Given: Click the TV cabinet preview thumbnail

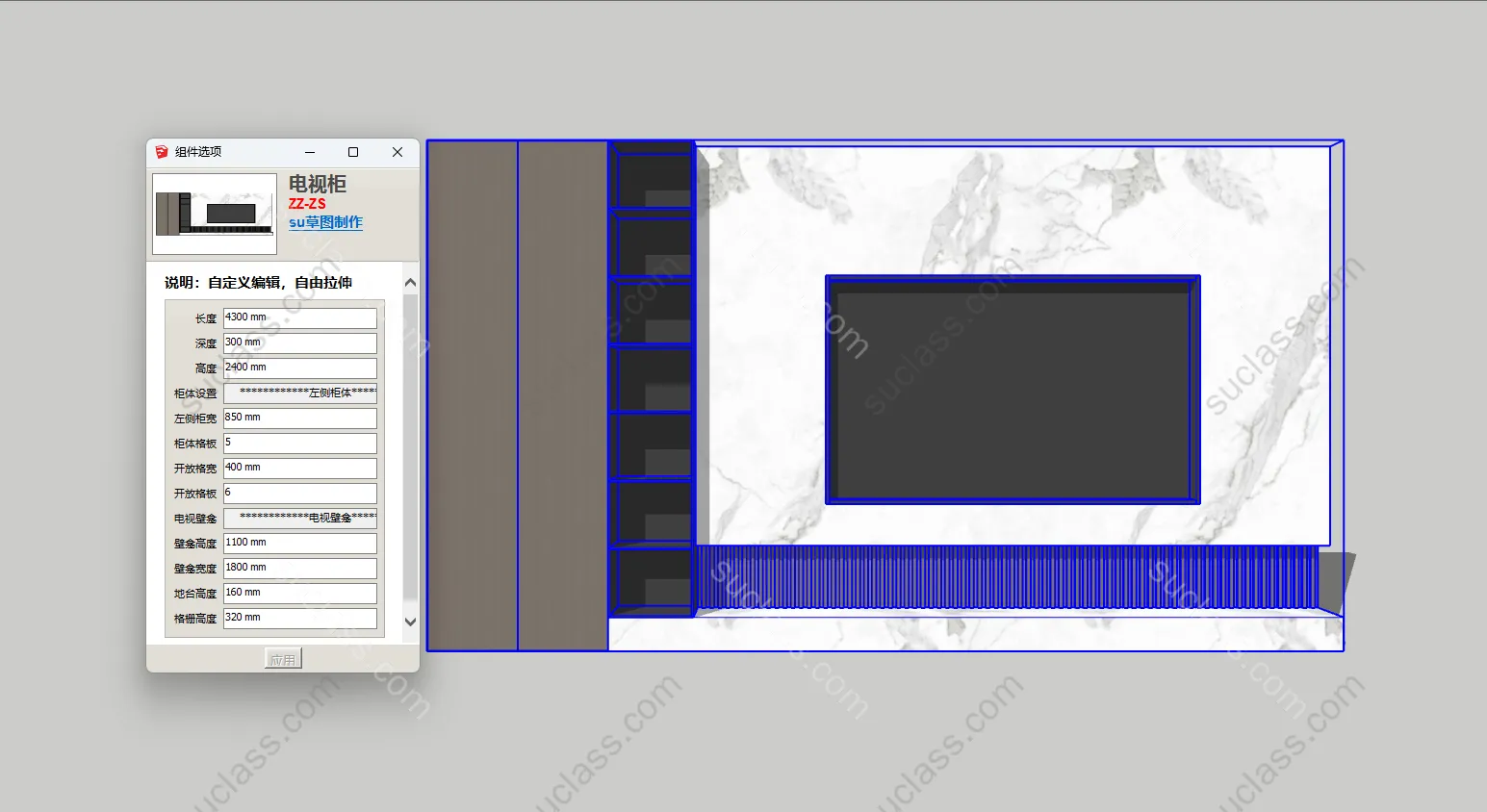Looking at the screenshot, I should (x=215, y=214).
